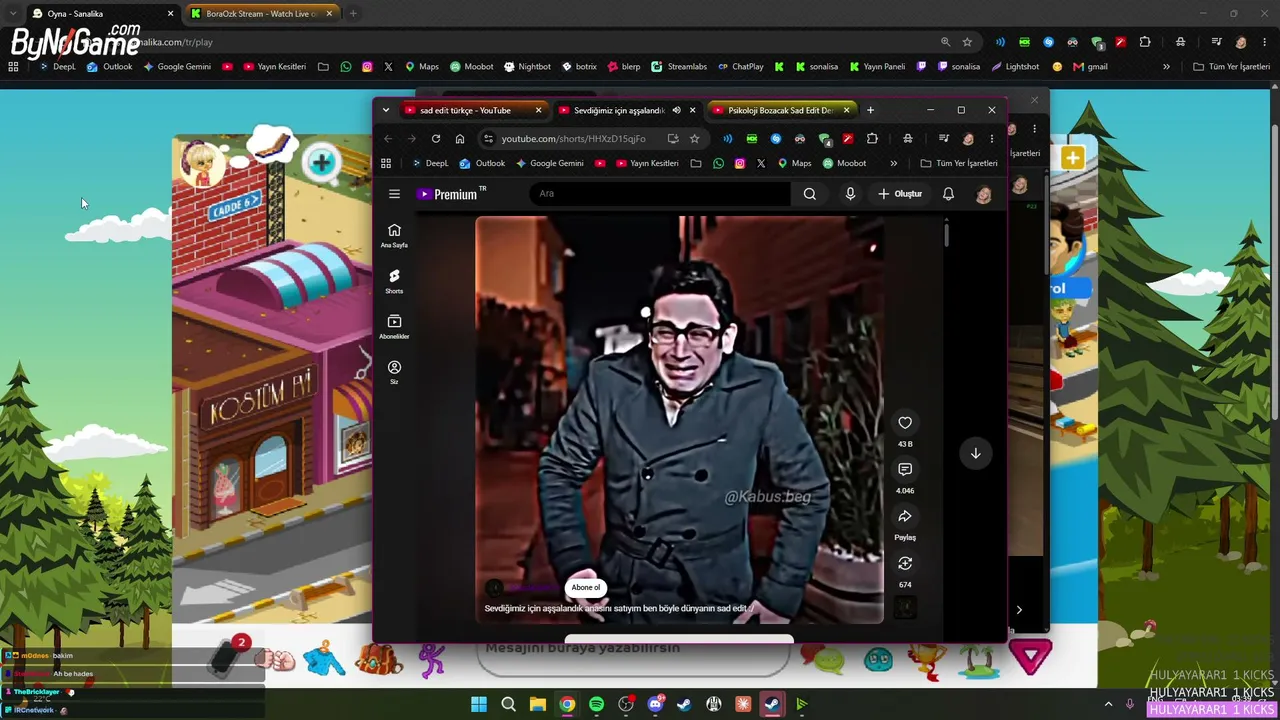The width and height of the screenshot is (1280, 720).
Task: Open Sanalika trophy icon
Action: tap(927, 660)
